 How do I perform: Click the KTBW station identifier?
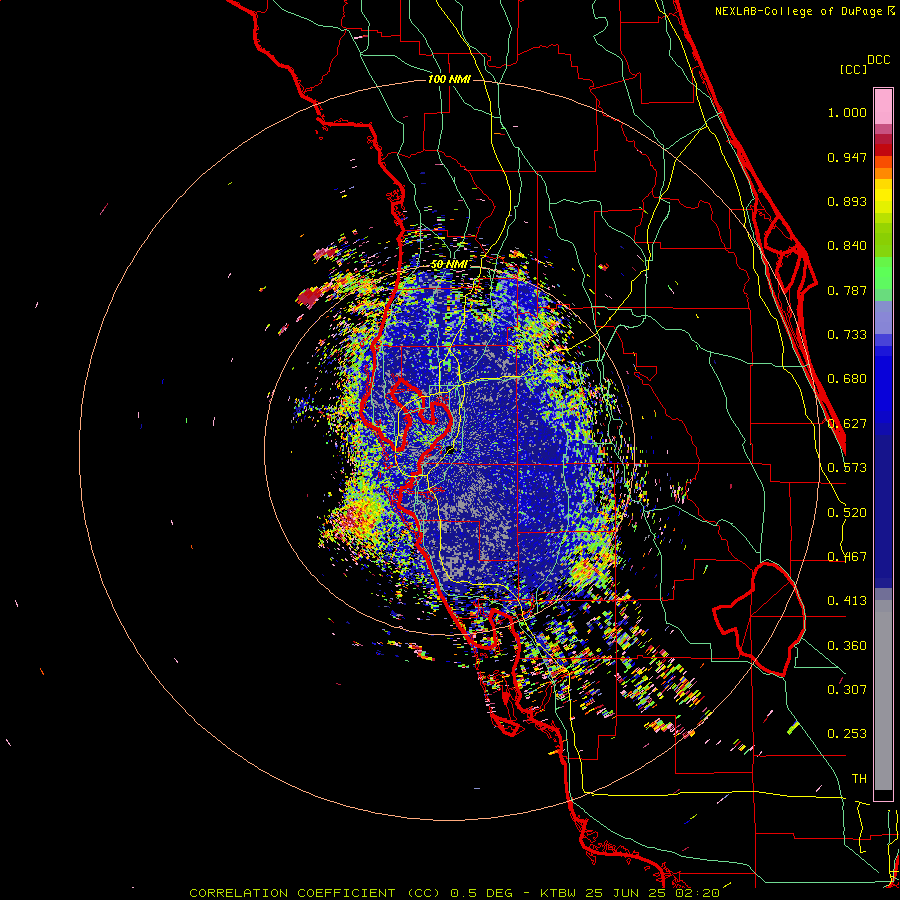click(560, 893)
